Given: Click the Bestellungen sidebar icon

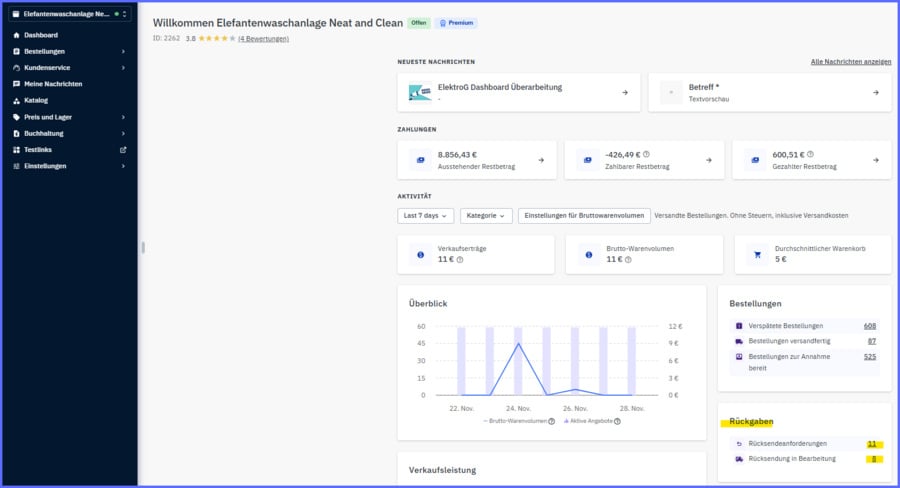Looking at the screenshot, I should pyautogui.click(x=16, y=52).
